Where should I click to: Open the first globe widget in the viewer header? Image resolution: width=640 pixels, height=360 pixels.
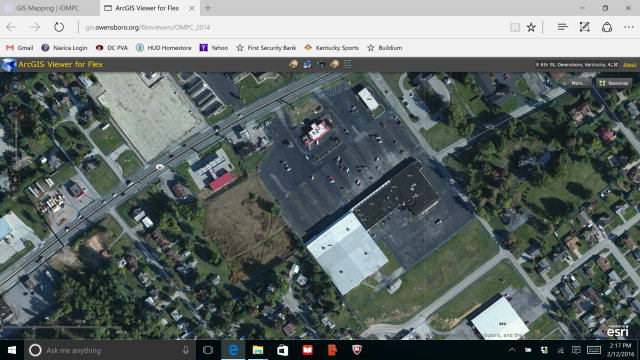[293, 64]
